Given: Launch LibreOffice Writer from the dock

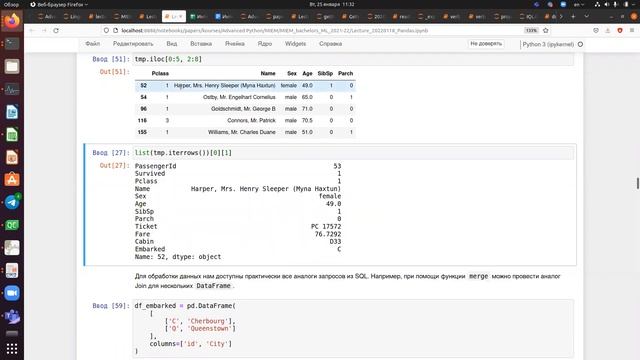Looking at the screenshot, I should pos(12,112).
